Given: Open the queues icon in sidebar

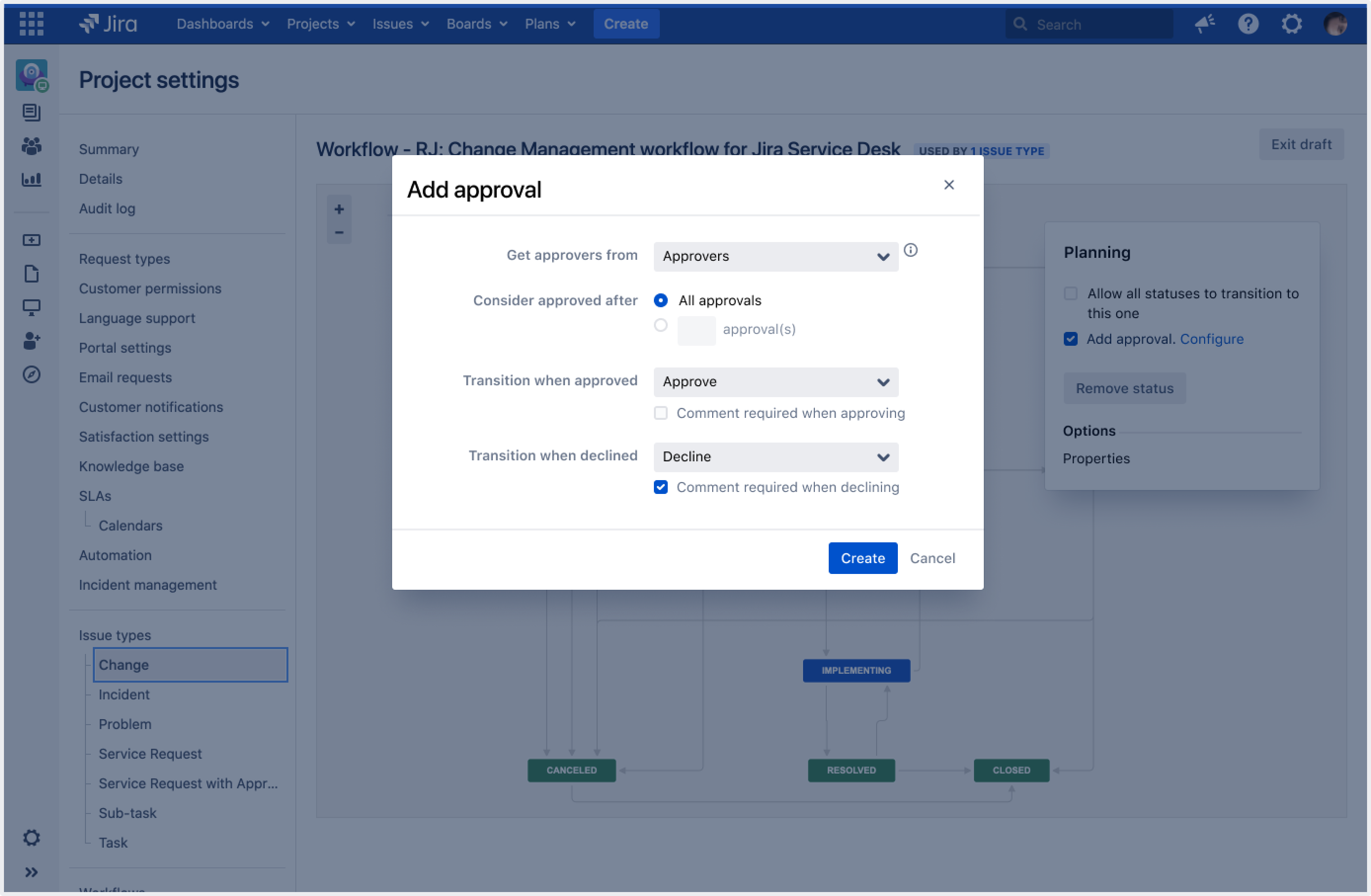Looking at the screenshot, I should tap(31, 112).
